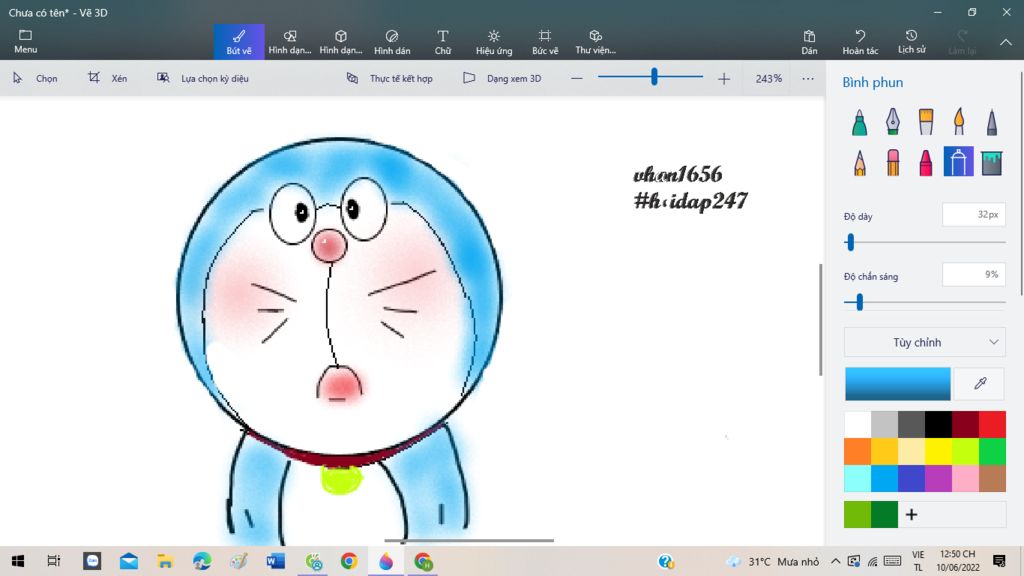1024x576 pixels.
Task: Select the pink color swatch
Action: click(x=966, y=478)
